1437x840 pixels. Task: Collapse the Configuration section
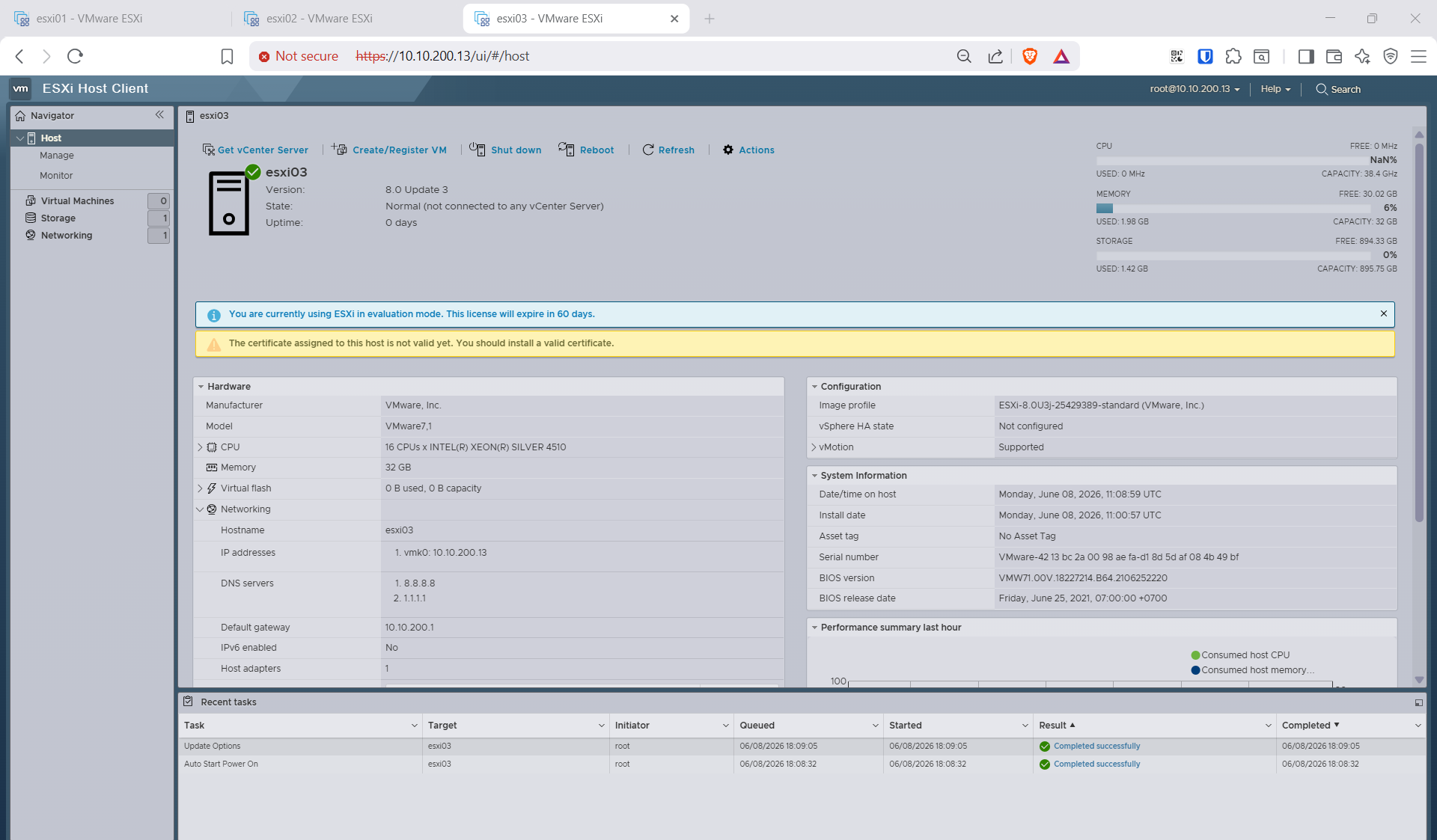click(814, 387)
